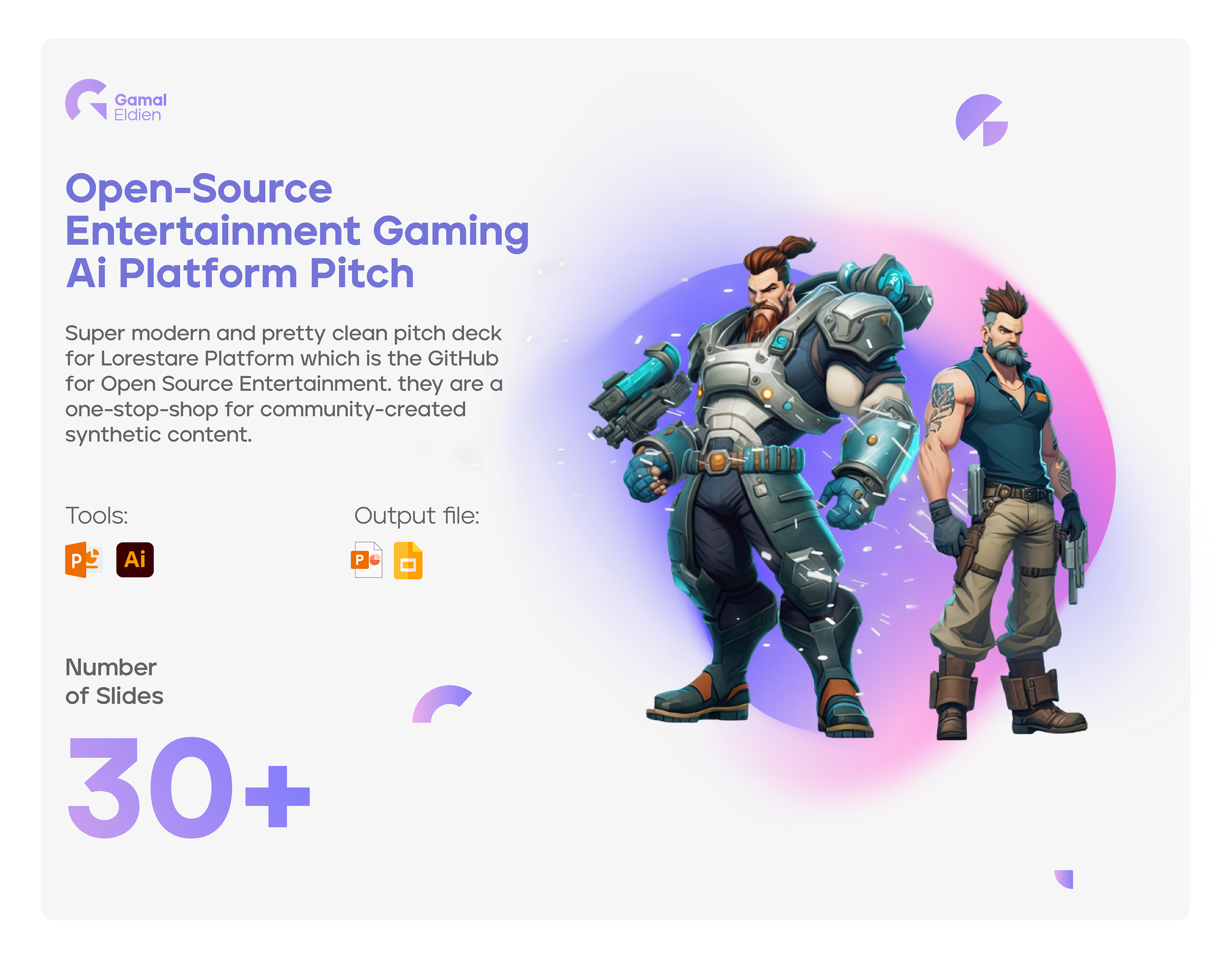Click the purple circular shape at top right
The image size is (1232, 958).
click(981, 120)
